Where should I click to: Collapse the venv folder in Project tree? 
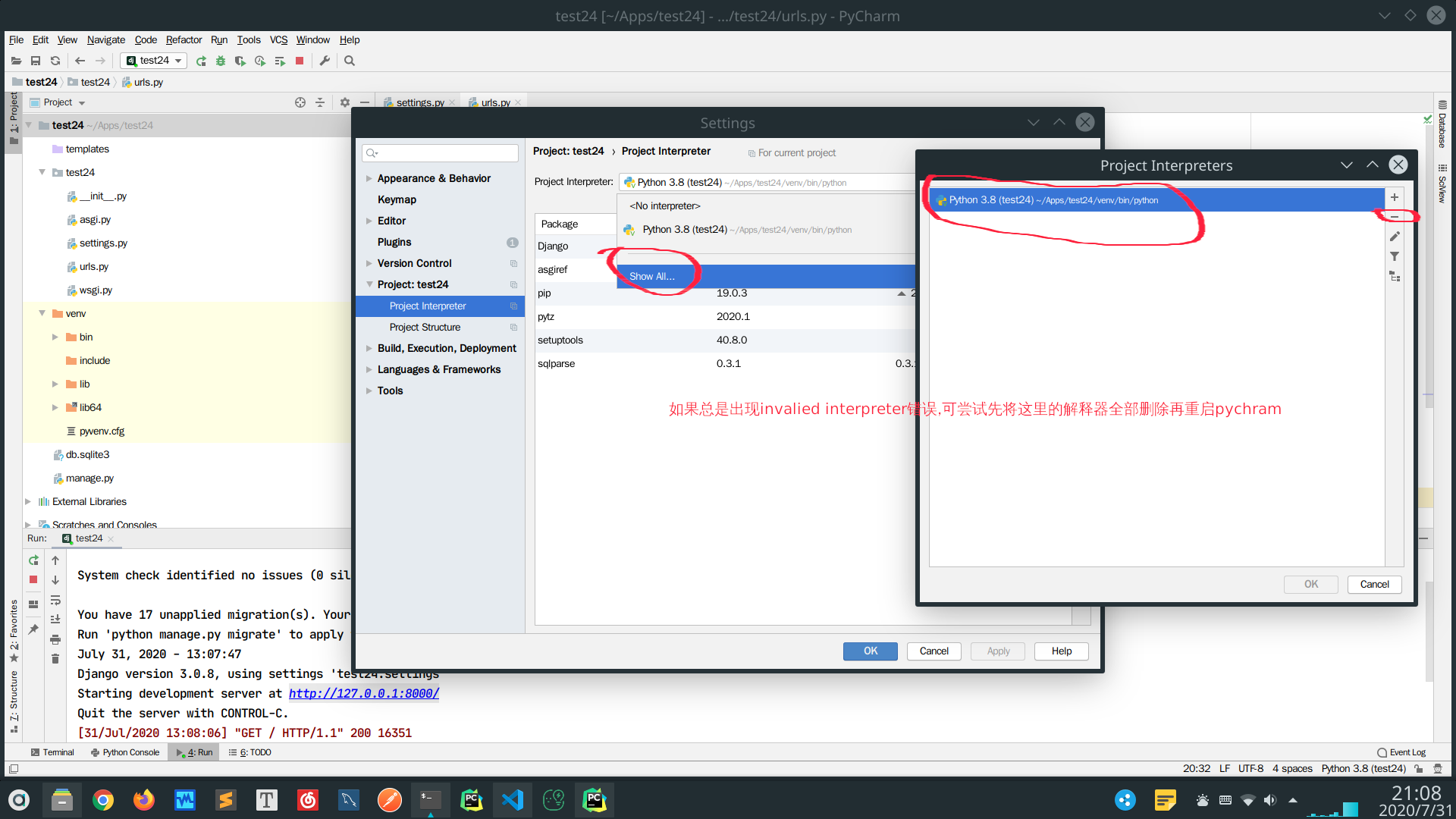(x=42, y=313)
